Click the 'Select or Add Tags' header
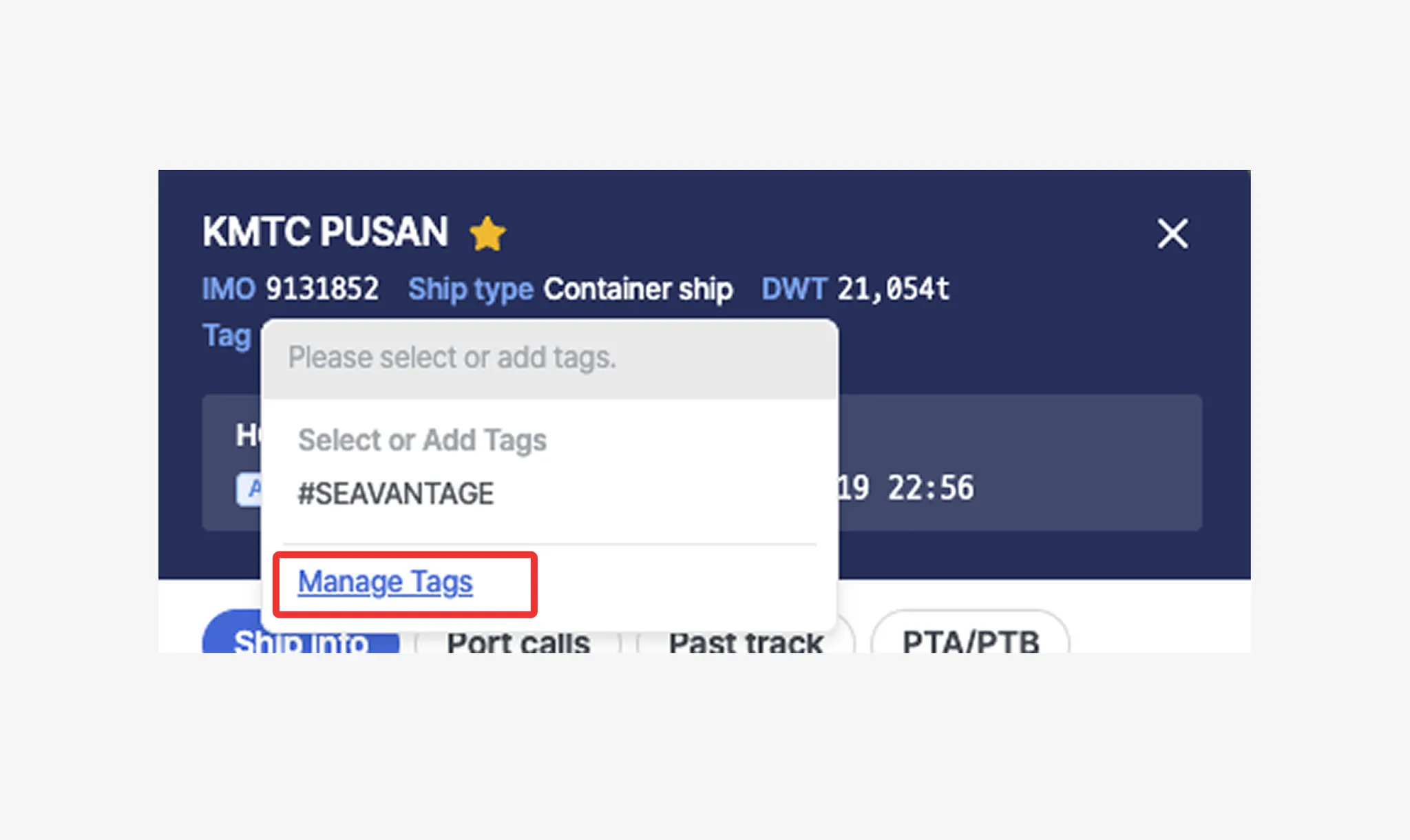This screenshot has height=840, width=1410. pyautogui.click(x=422, y=440)
